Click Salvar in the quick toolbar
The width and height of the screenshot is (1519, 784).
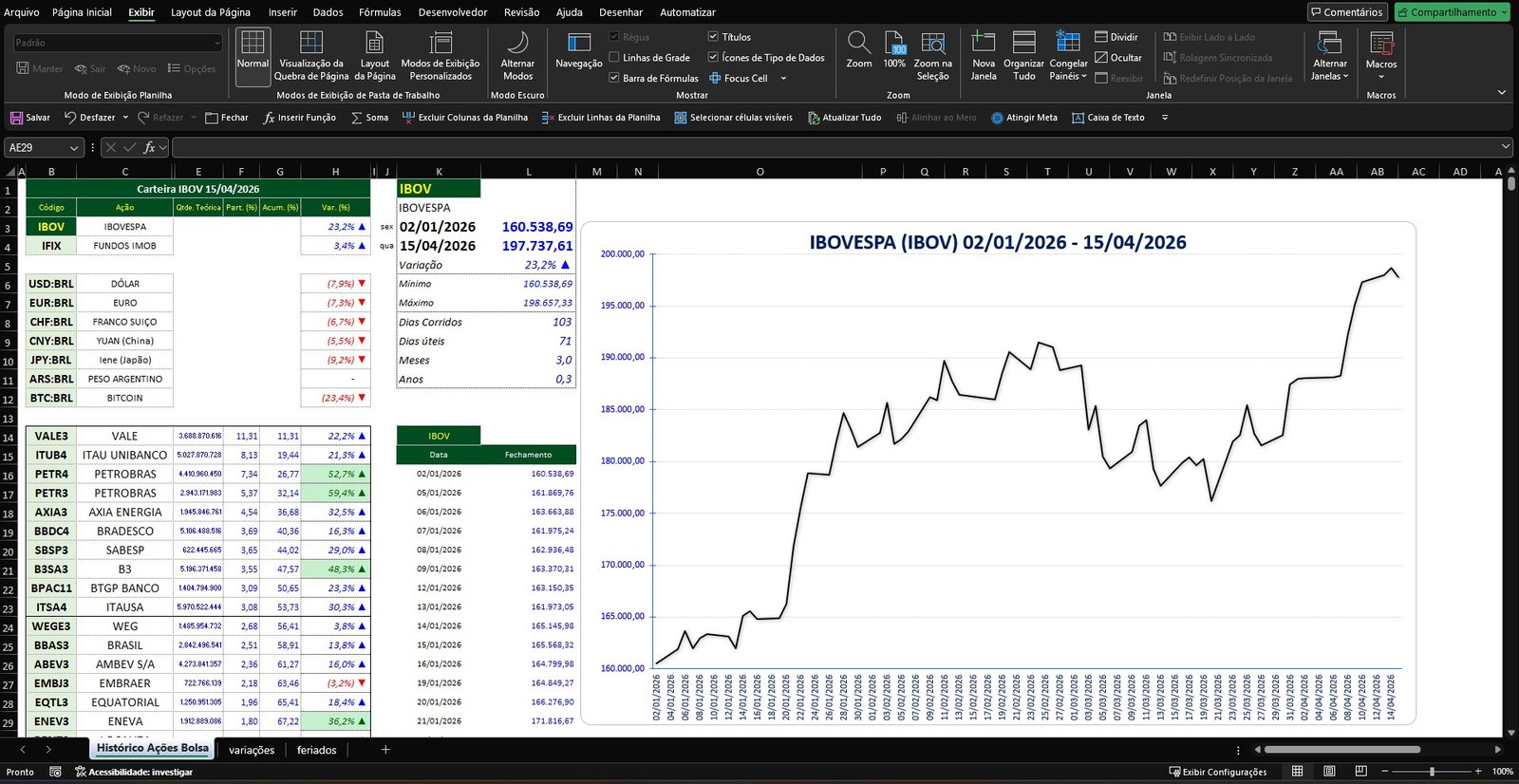(29, 118)
